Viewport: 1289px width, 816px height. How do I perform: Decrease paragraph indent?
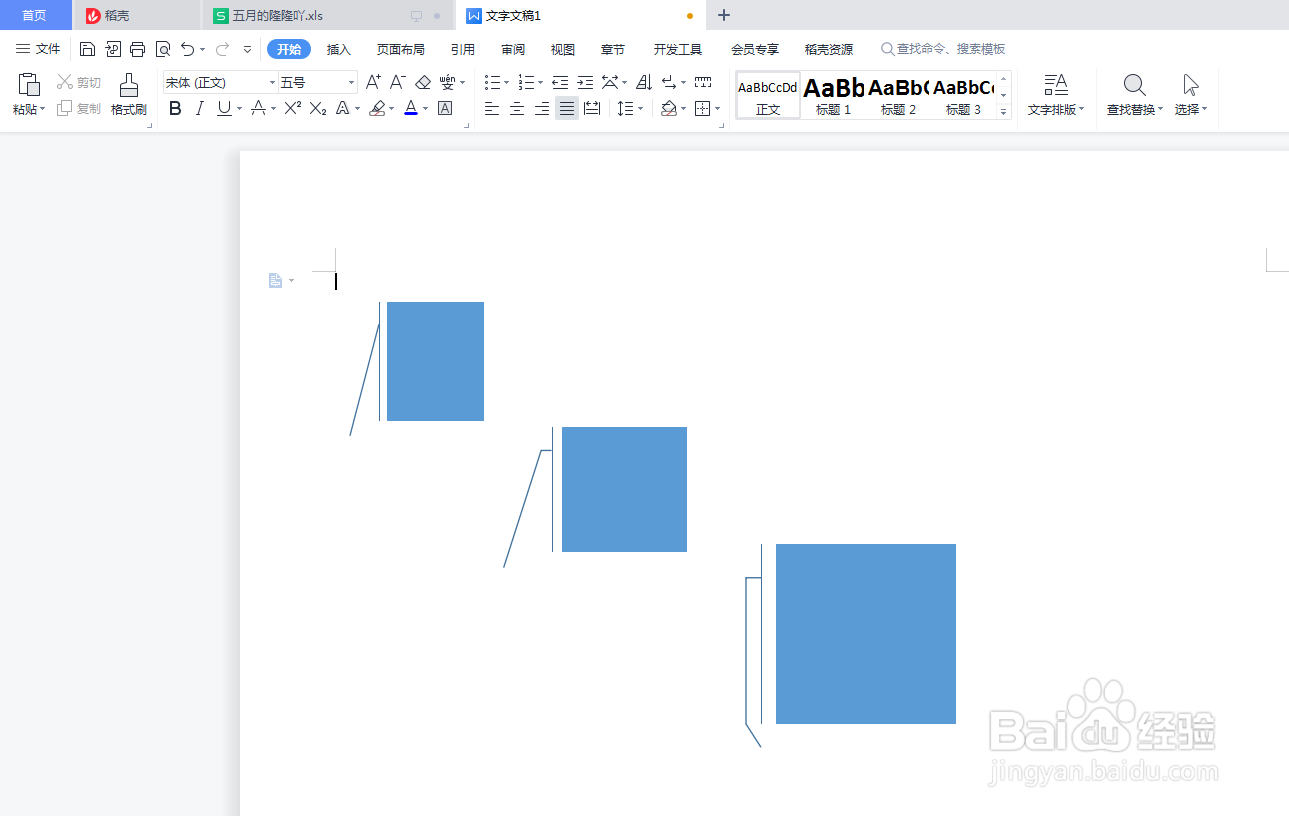(x=560, y=82)
